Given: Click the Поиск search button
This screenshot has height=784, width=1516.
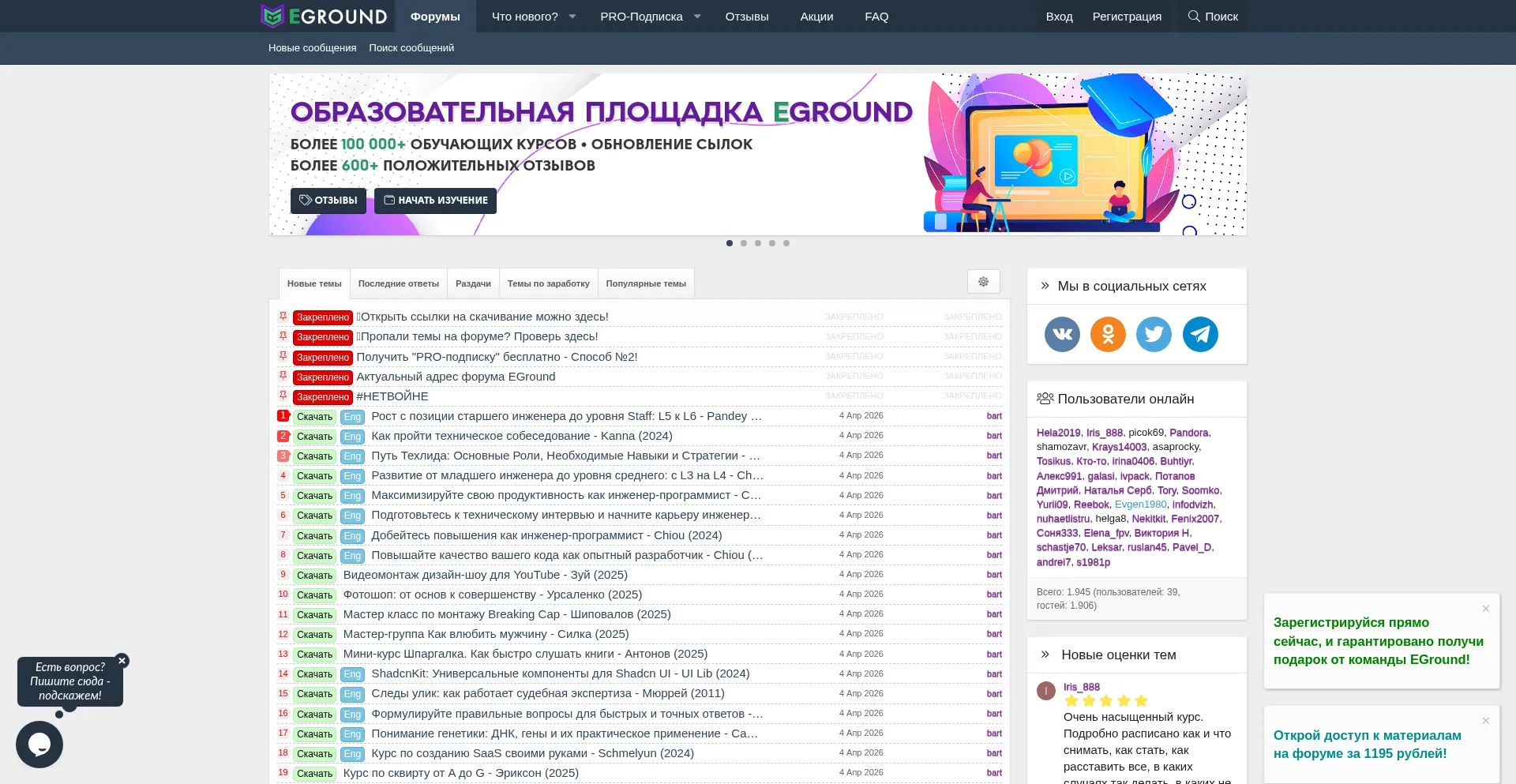Looking at the screenshot, I should pyautogui.click(x=1213, y=17).
